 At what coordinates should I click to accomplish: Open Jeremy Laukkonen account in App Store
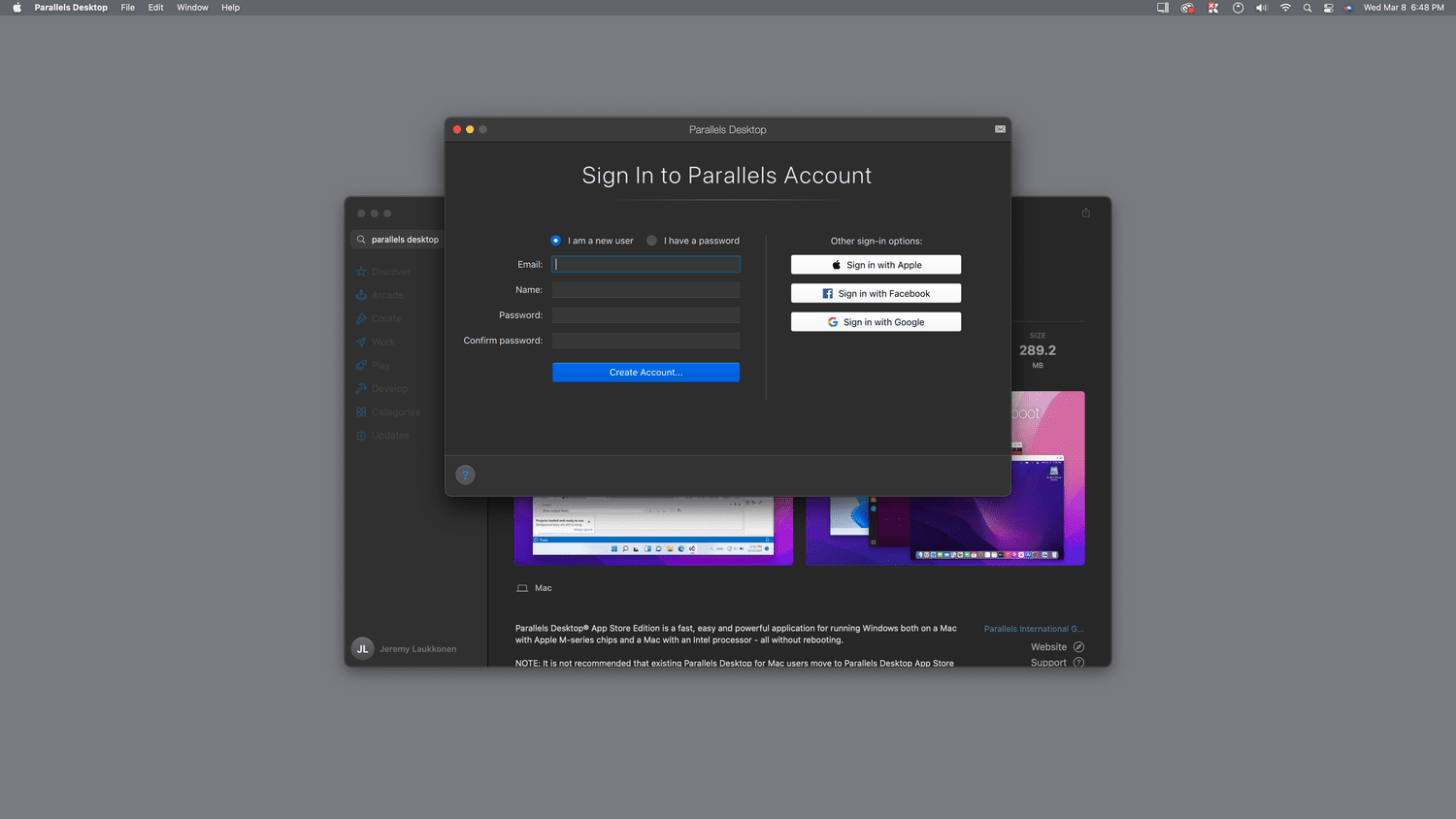[404, 649]
